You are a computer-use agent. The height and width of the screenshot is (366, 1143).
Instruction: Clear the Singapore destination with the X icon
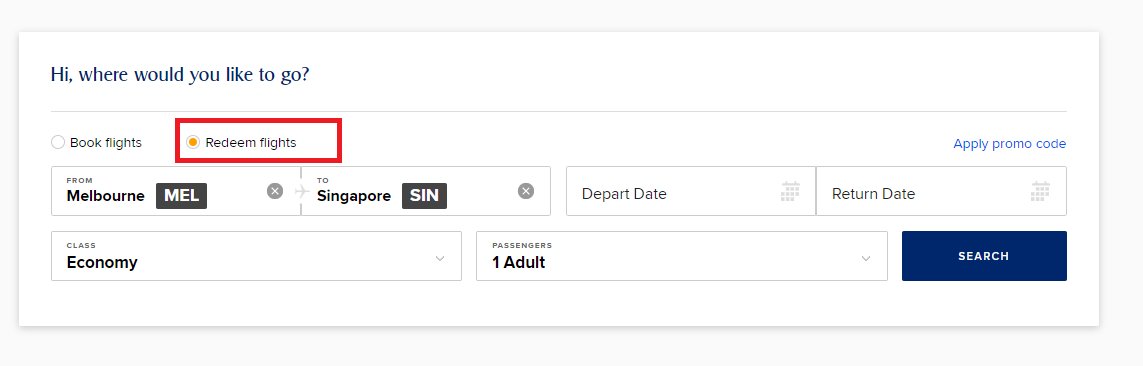(x=526, y=191)
